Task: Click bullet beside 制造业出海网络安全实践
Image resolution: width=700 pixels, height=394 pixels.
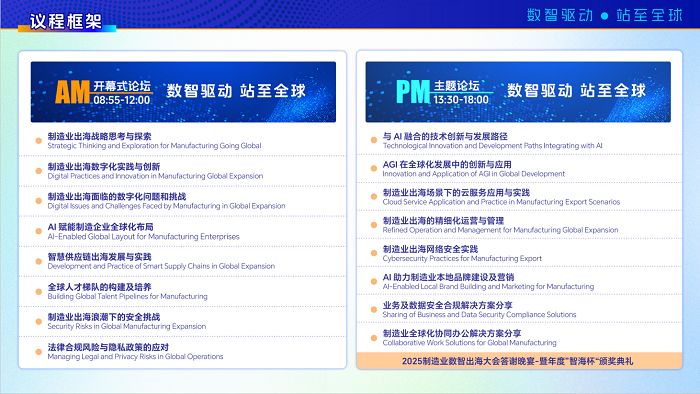Action: pos(374,253)
